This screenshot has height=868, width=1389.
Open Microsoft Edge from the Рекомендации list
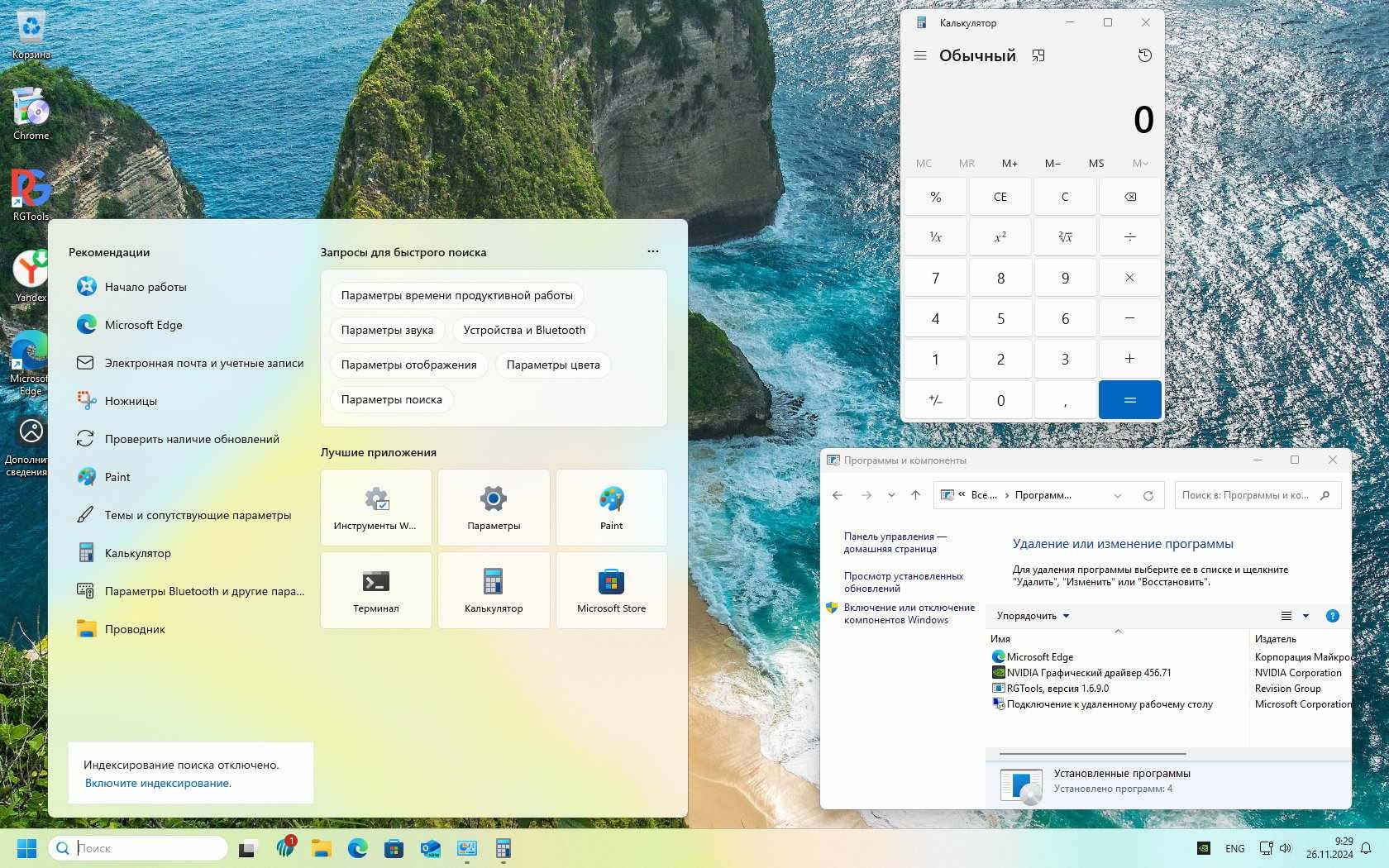point(189,325)
